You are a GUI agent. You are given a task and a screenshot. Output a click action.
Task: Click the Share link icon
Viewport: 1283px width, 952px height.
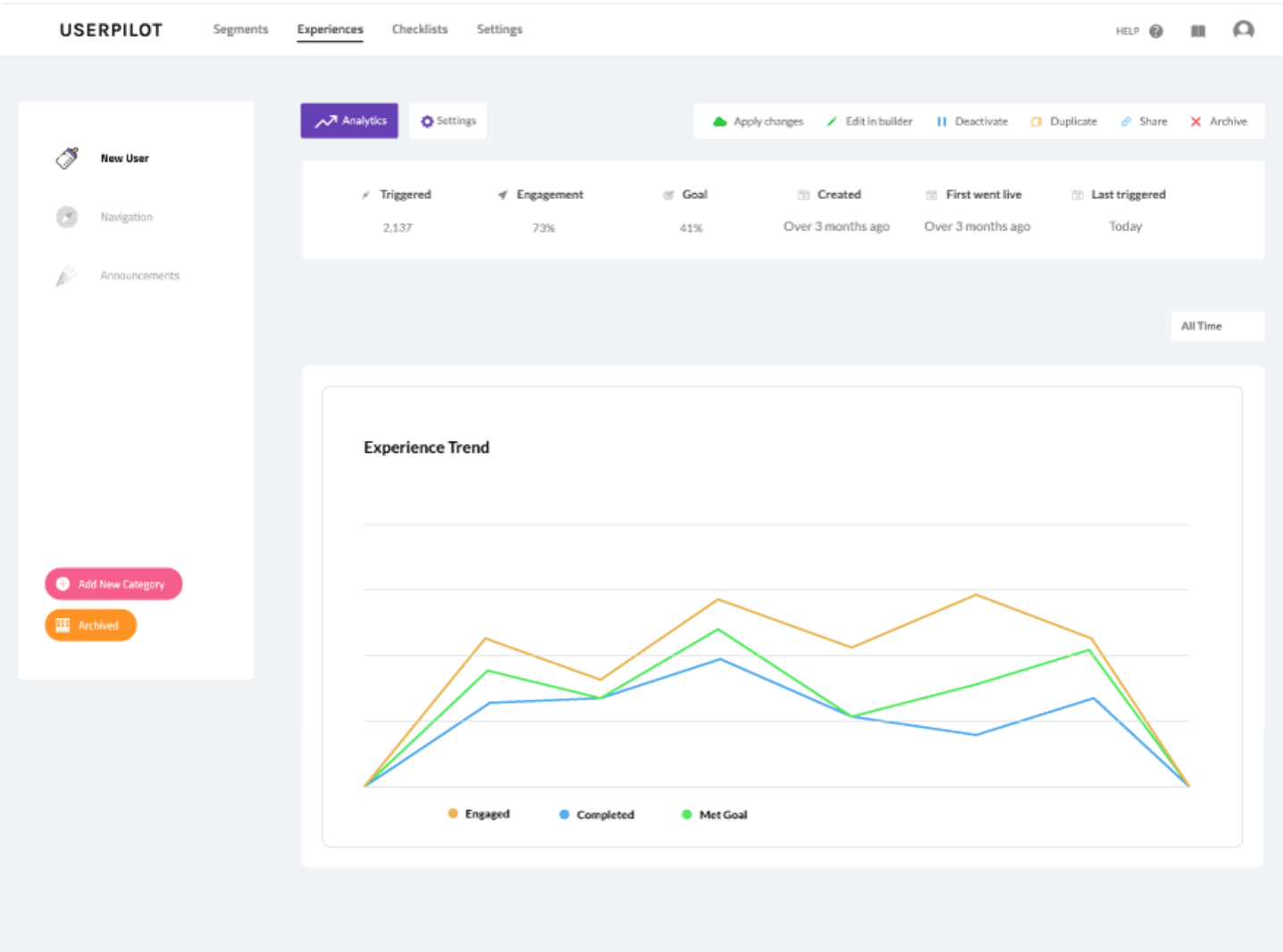1127,121
